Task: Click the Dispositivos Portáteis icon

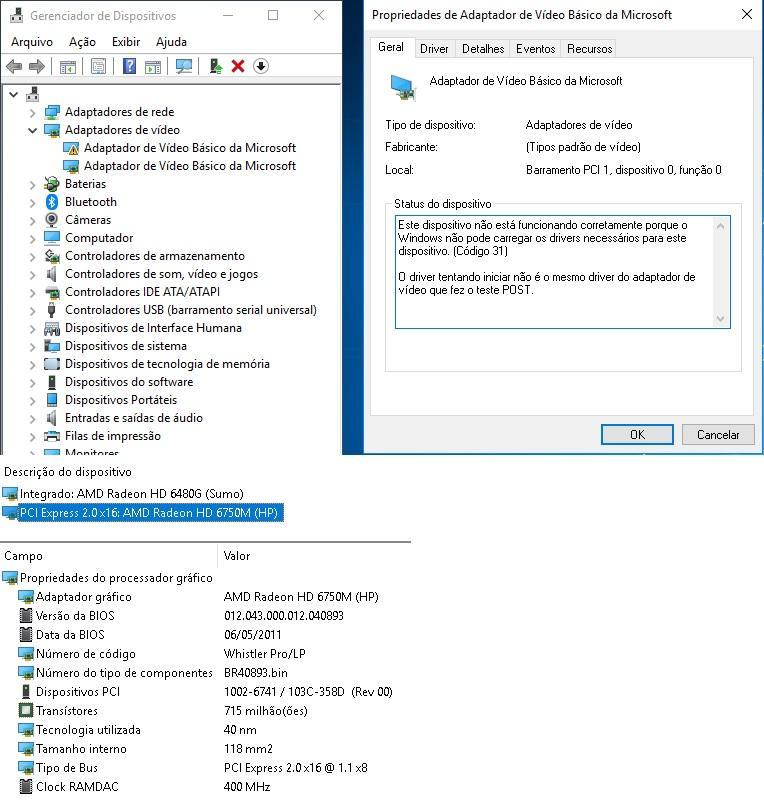Action: pos(52,400)
